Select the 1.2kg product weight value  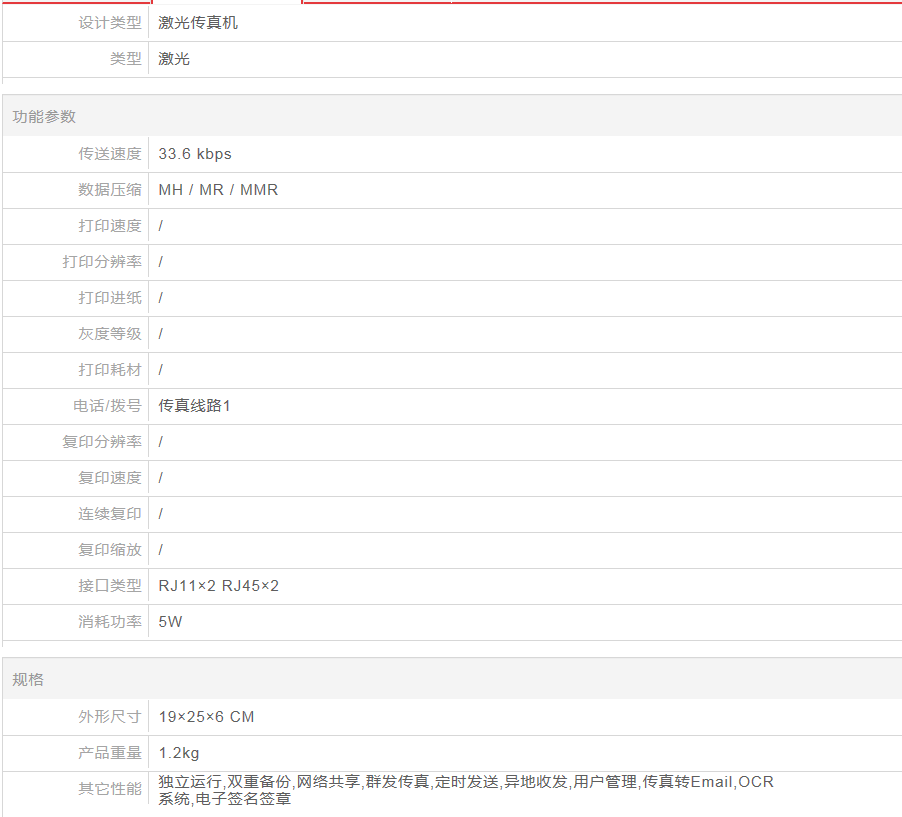tap(179, 753)
